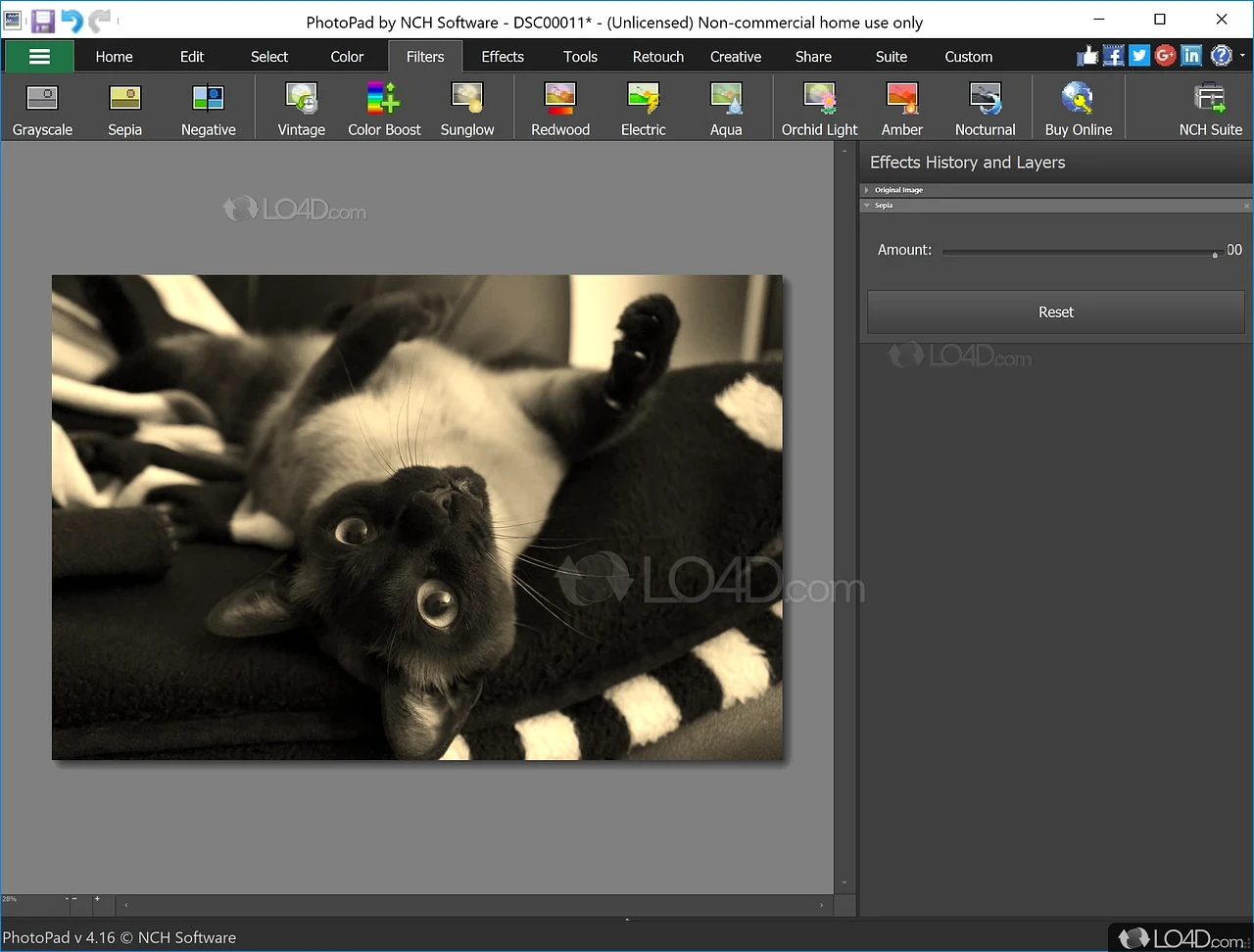
Task: Collapse the Sepia effect entry
Action: point(866,205)
